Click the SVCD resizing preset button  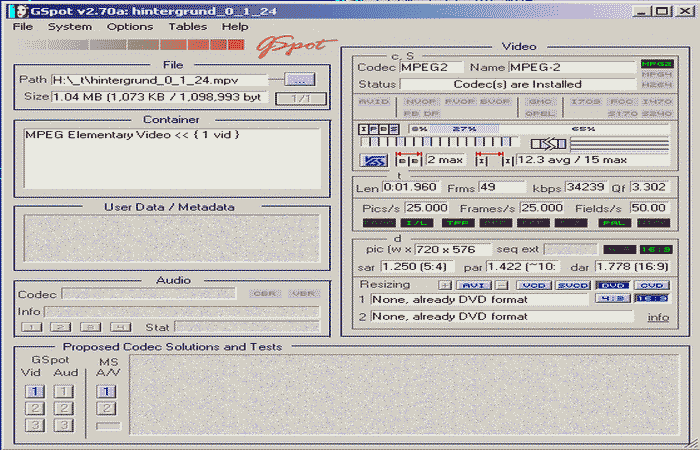click(573, 285)
